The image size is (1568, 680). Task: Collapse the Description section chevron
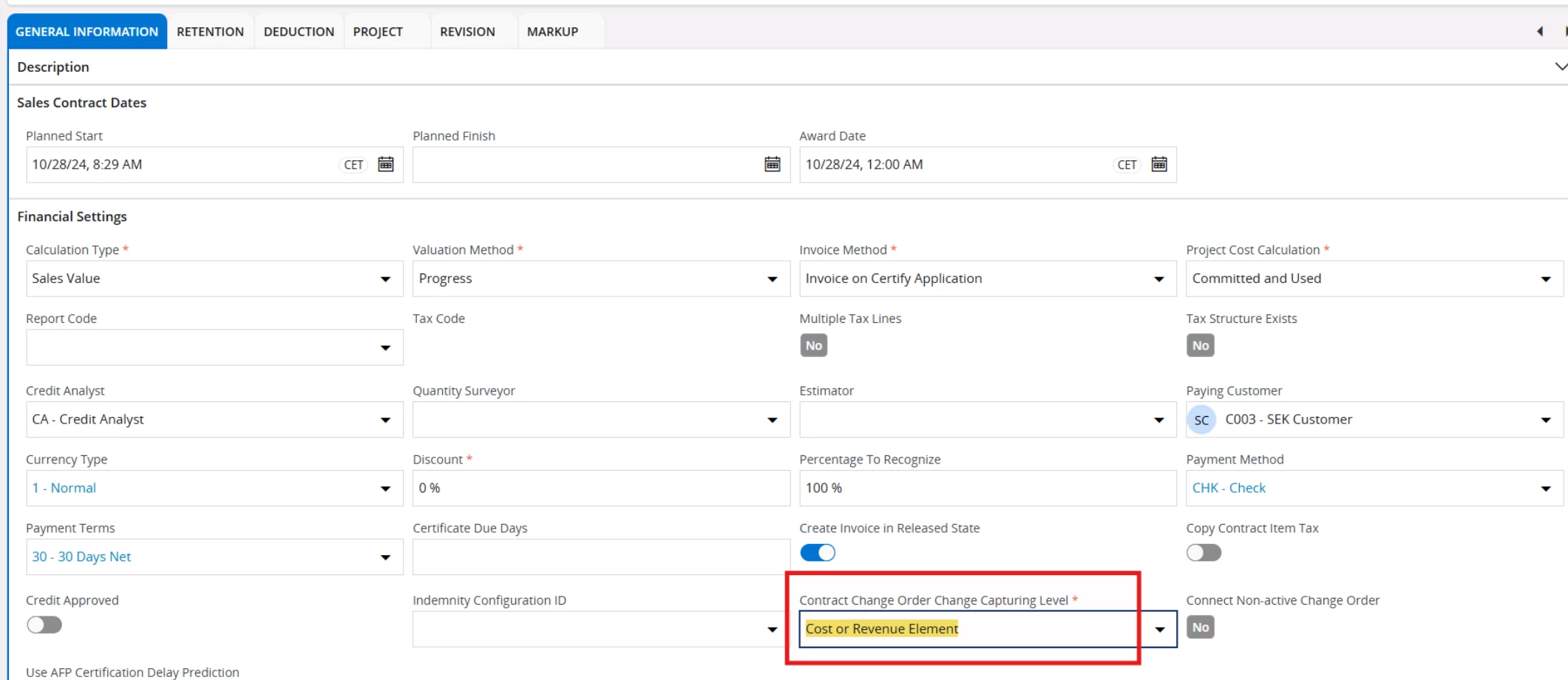coord(1560,67)
